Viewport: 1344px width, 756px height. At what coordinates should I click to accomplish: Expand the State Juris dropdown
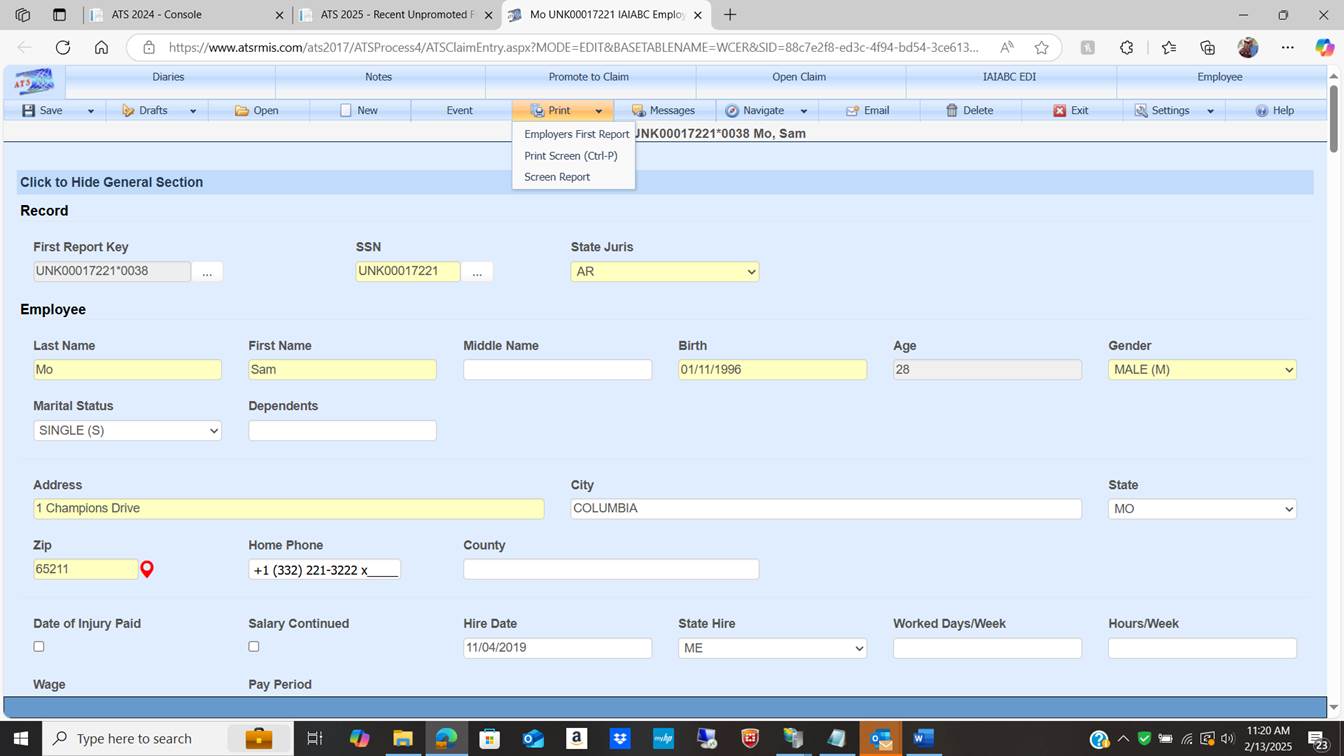coord(664,272)
